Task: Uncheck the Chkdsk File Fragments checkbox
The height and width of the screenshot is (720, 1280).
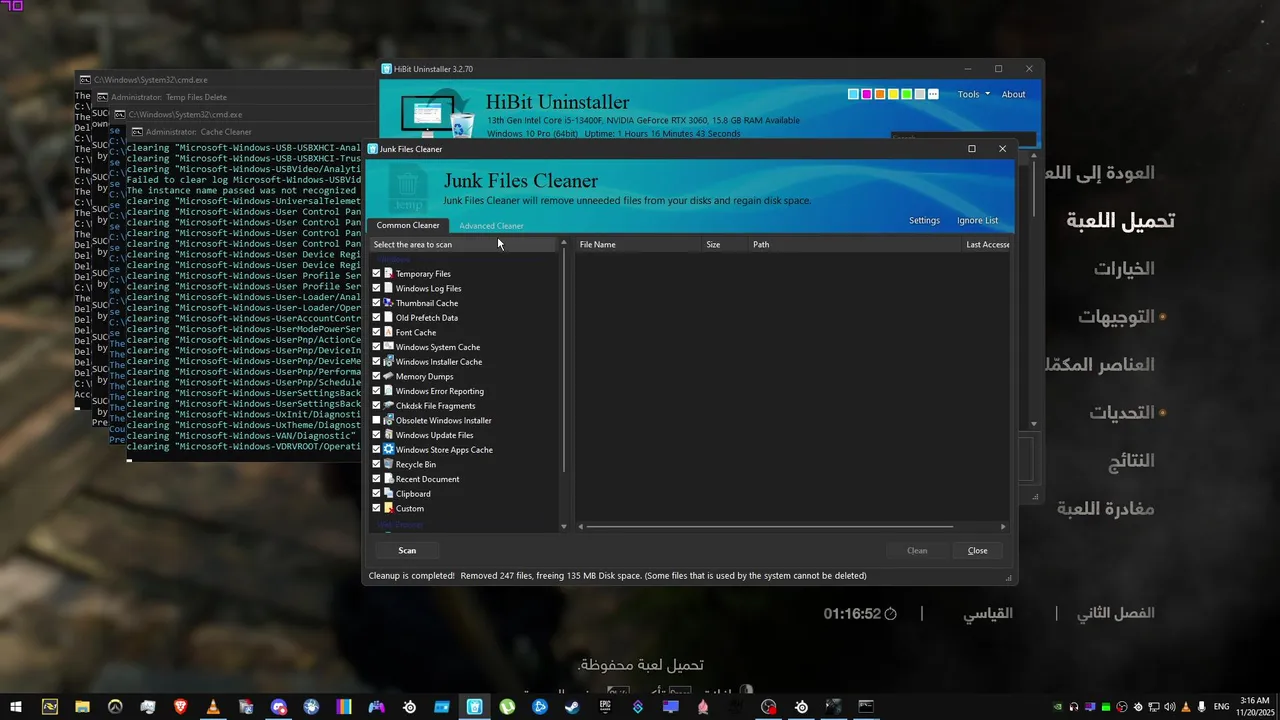Action: 376,405
